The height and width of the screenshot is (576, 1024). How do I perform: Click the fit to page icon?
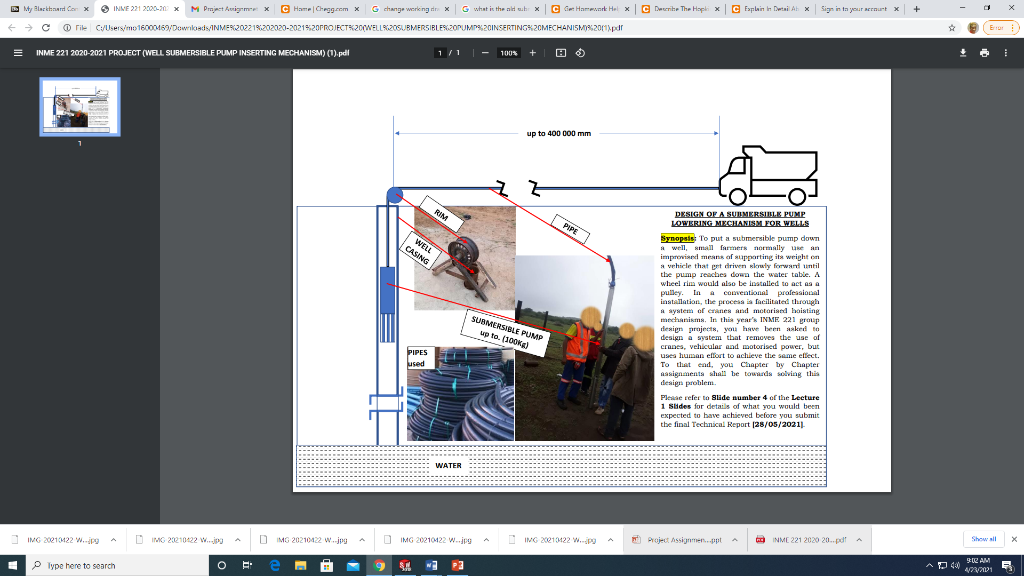(x=560, y=53)
